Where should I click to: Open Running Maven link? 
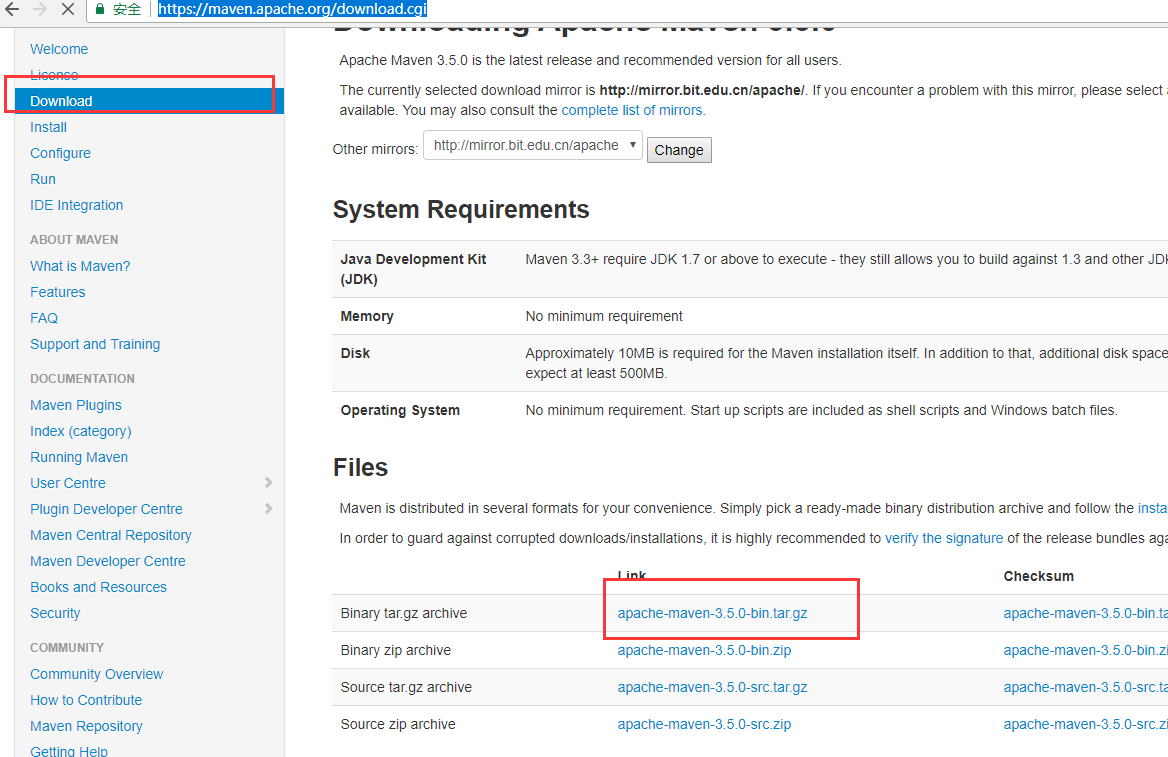point(79,457)
